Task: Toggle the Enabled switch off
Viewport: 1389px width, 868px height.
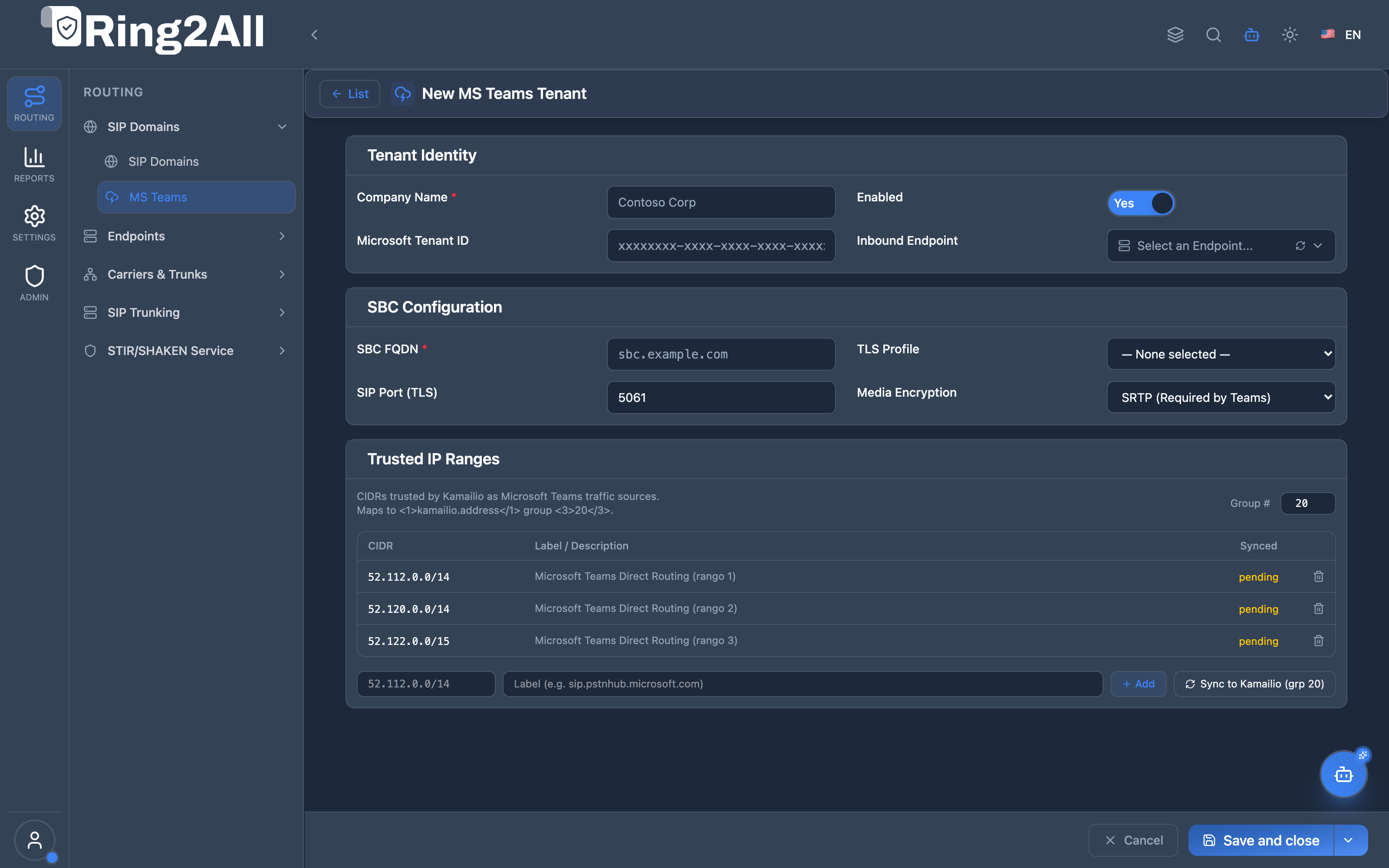Action: pos(1141,203)
